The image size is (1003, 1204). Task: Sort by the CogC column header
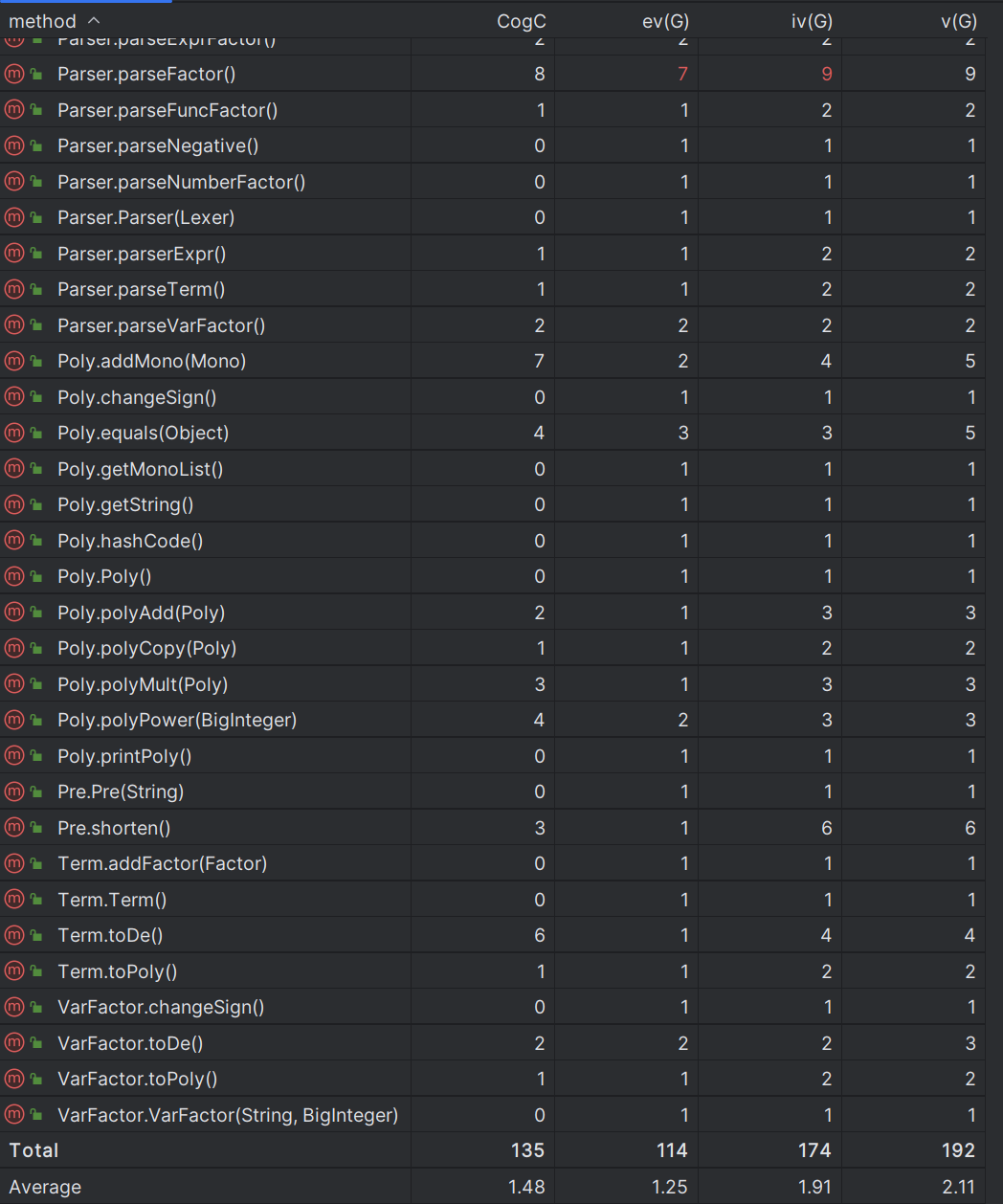[x=522, y=21]
